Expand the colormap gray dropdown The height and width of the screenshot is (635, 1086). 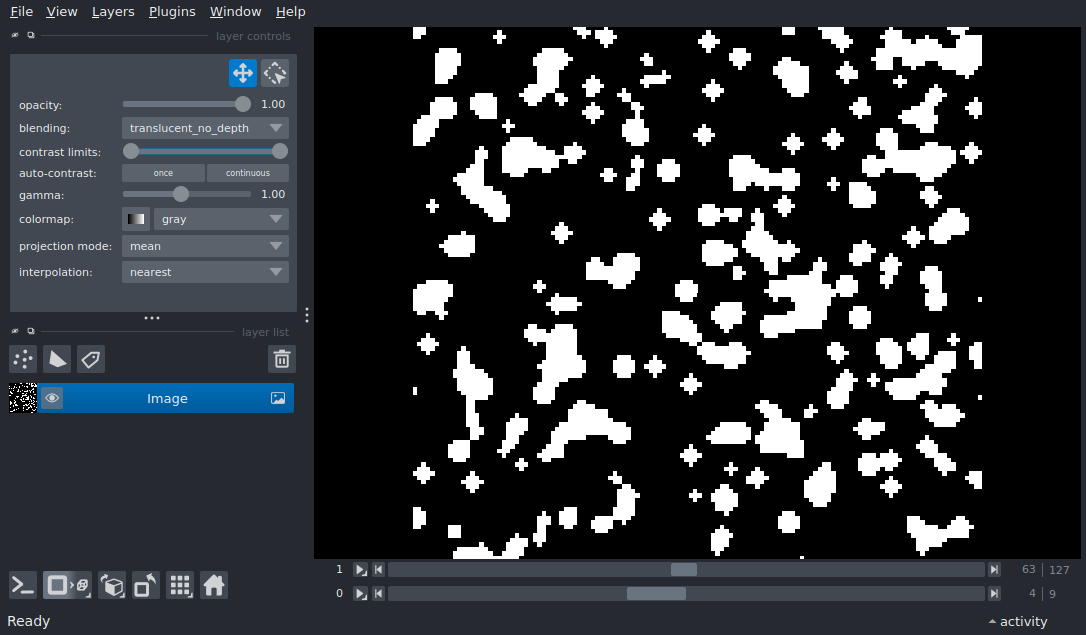tap(221, 219)
